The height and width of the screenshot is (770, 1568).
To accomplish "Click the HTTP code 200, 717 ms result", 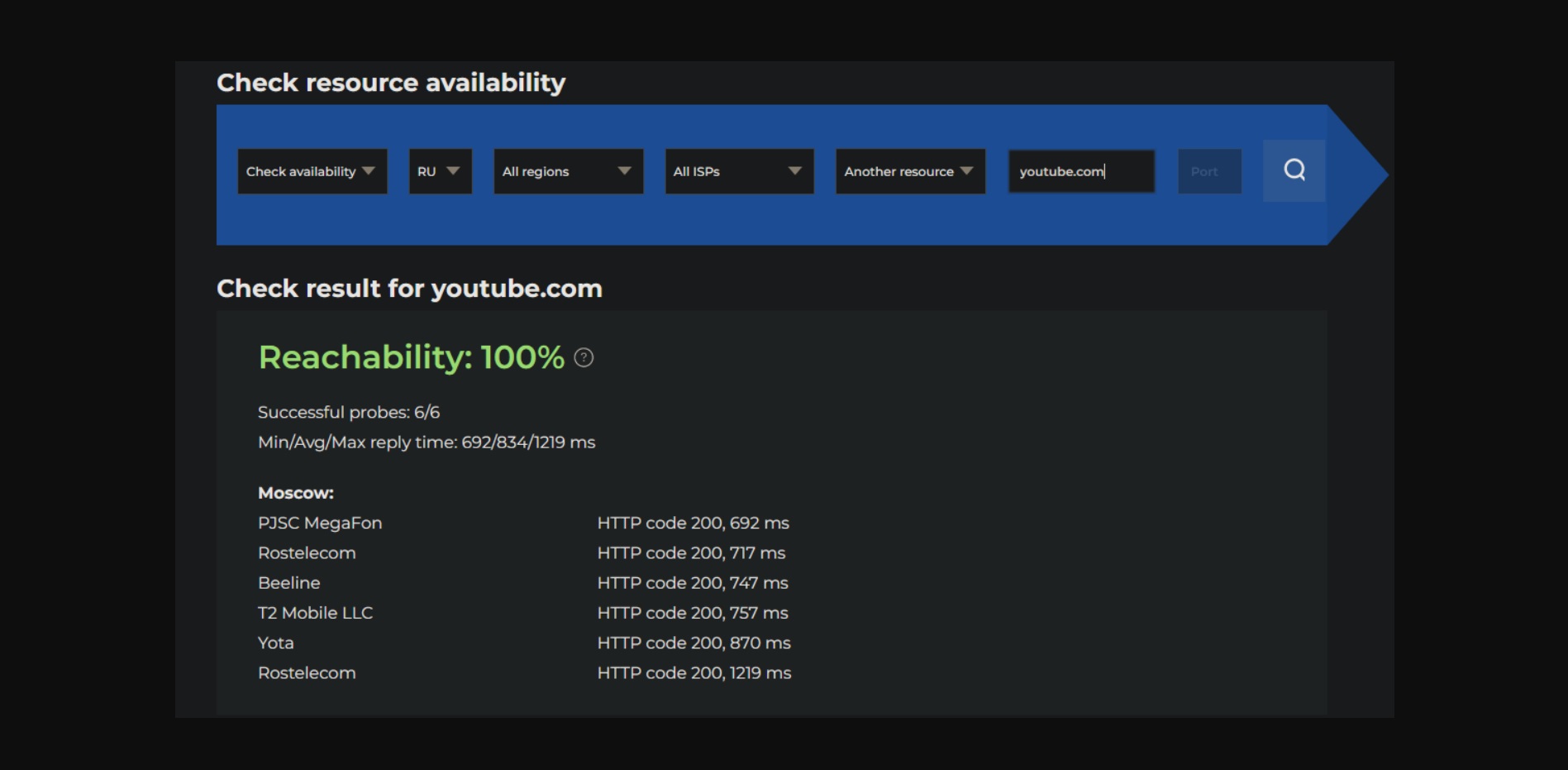I will (x=692, y=552).
